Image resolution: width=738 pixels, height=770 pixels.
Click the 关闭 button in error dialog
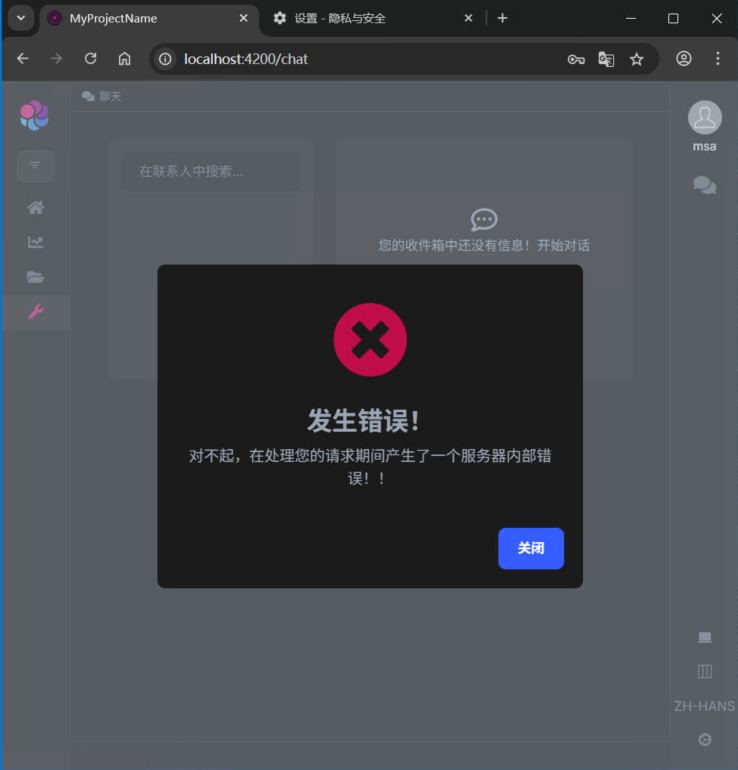(x=531, y=548)
